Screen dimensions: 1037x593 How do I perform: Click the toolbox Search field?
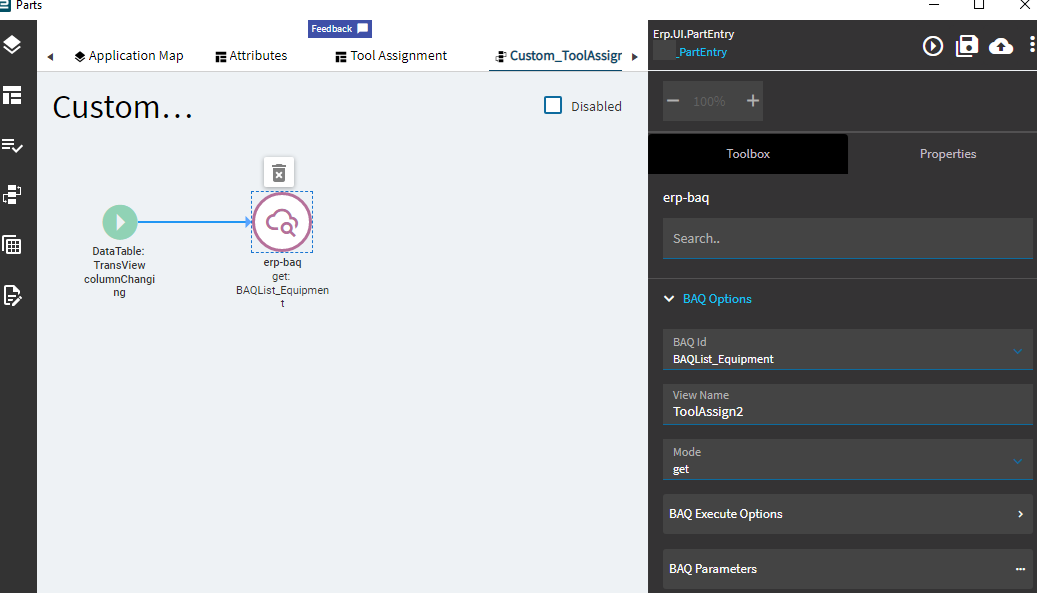tap(847, 239)
